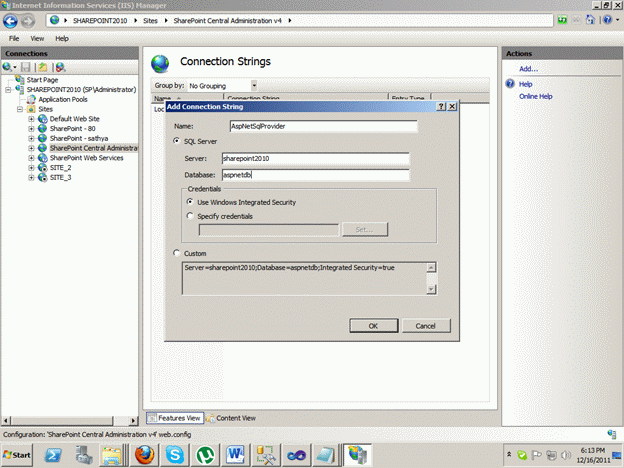Screen dimensions: 624x468
Task: Select the SQL Server radio button
Action: pyautogui.click(x=177, y=141)
